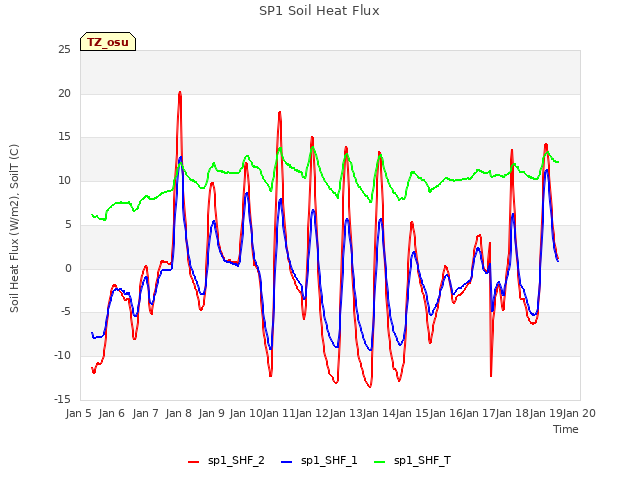This screenshot has height=480, width=640.
Task: Click the red series sharp dip on Jan 17
Action: click(x=491, y=376)
